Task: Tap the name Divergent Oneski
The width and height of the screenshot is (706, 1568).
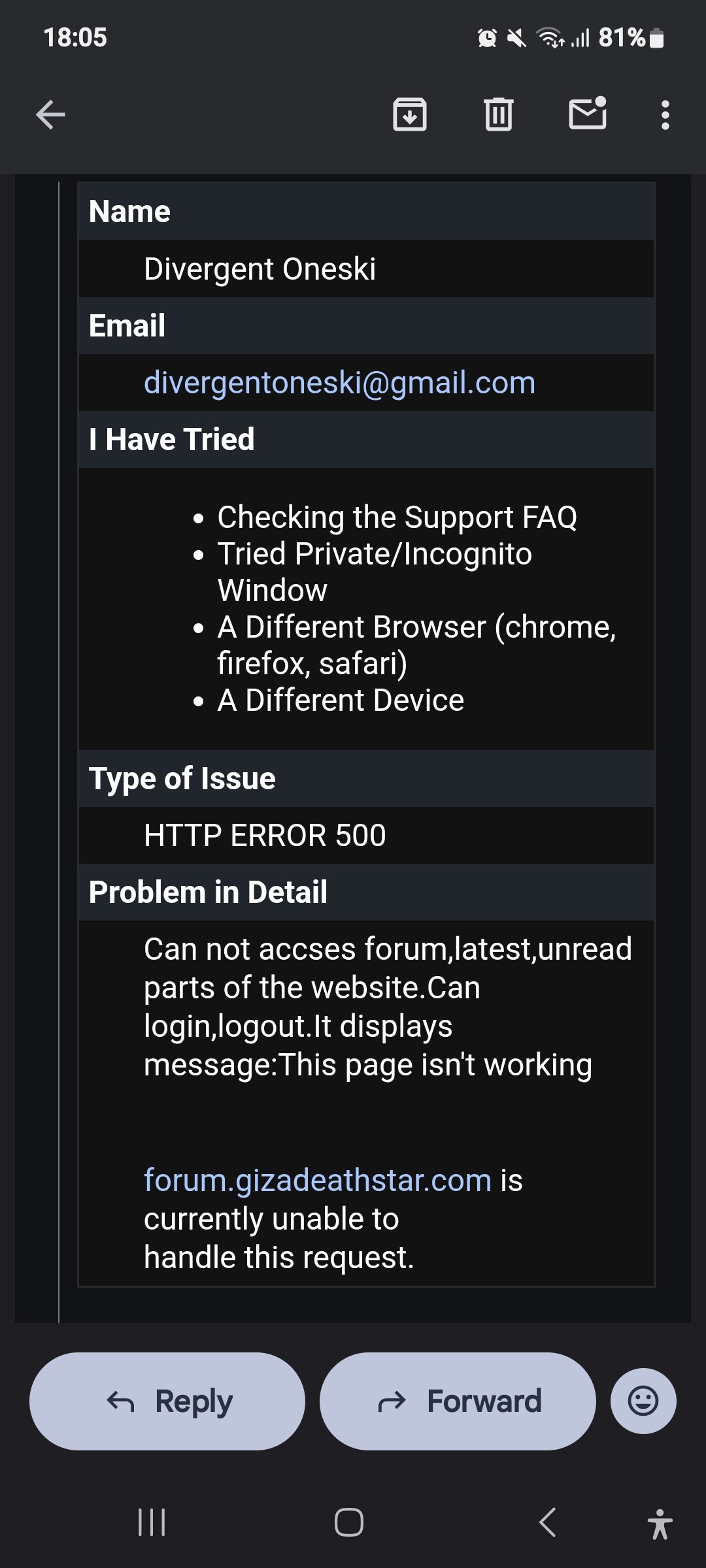Action: point(260,269)
